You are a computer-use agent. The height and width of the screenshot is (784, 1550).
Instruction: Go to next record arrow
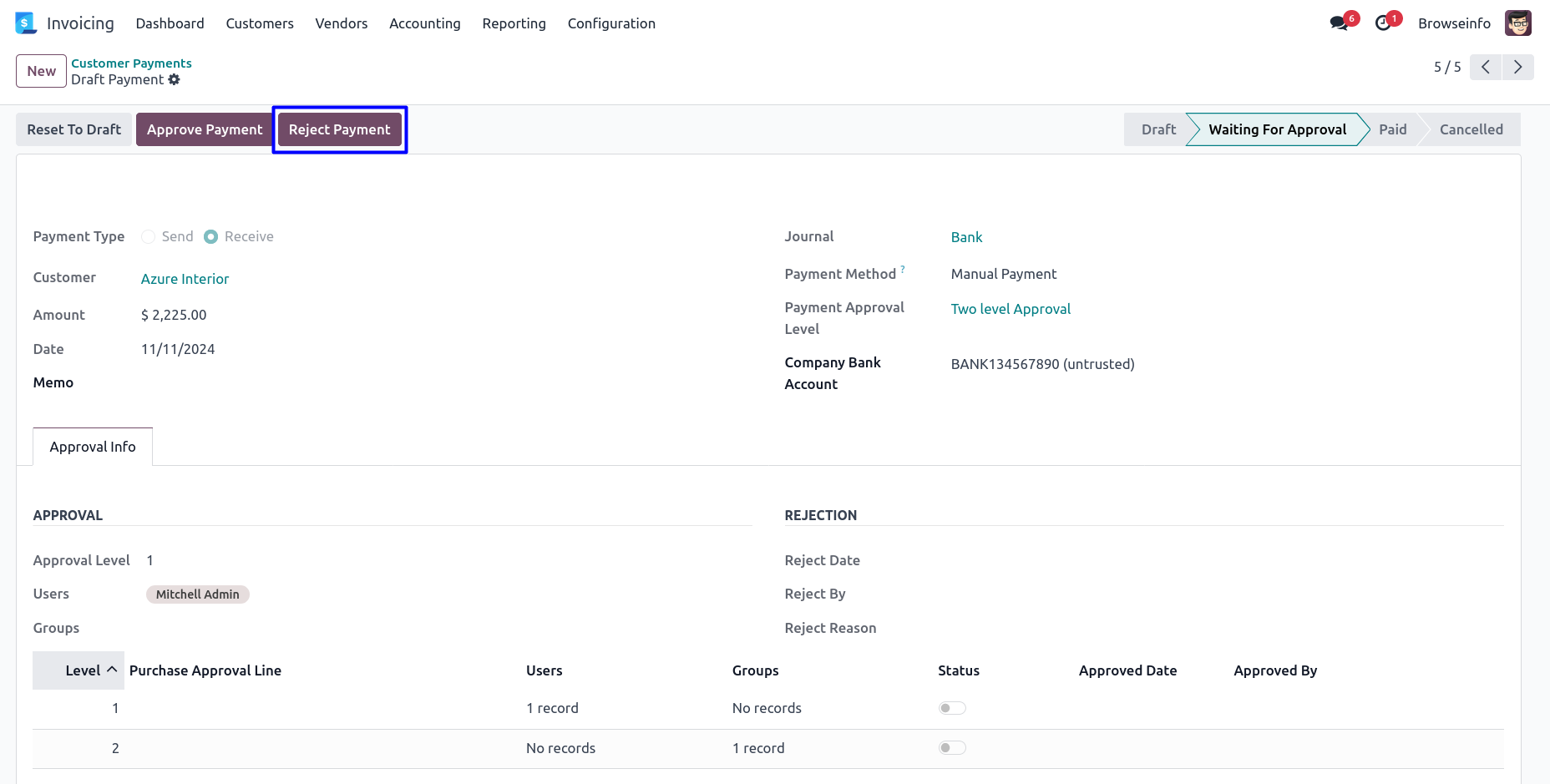point(1517,67)
